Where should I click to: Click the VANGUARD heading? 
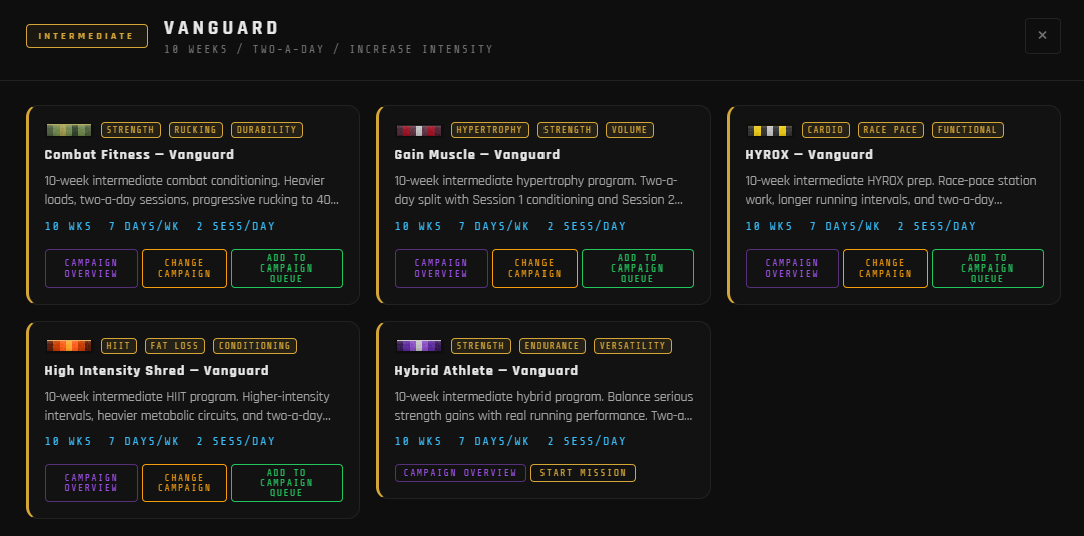(222, 28)
